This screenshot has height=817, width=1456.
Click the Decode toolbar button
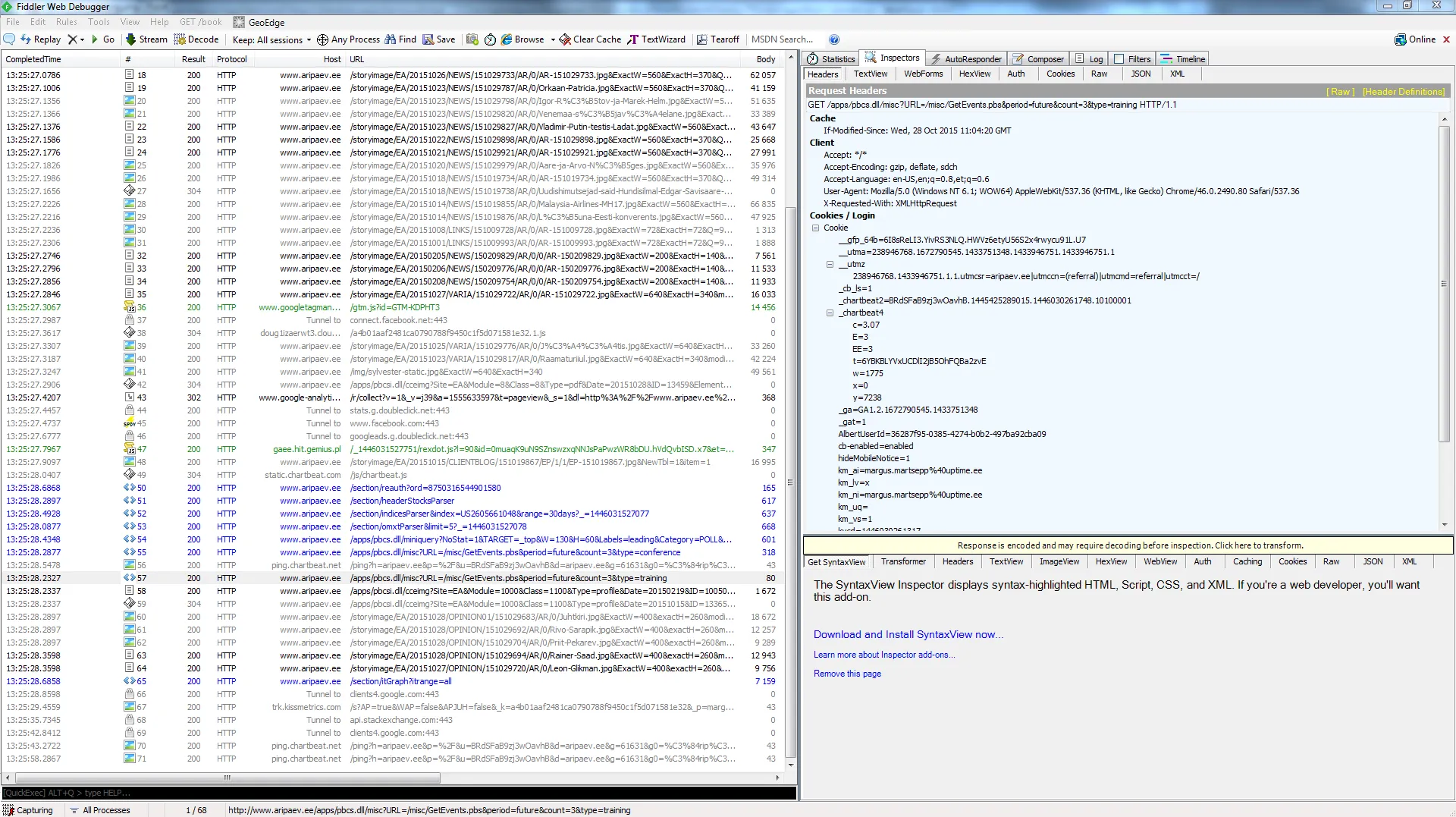[x=196, y=39]
